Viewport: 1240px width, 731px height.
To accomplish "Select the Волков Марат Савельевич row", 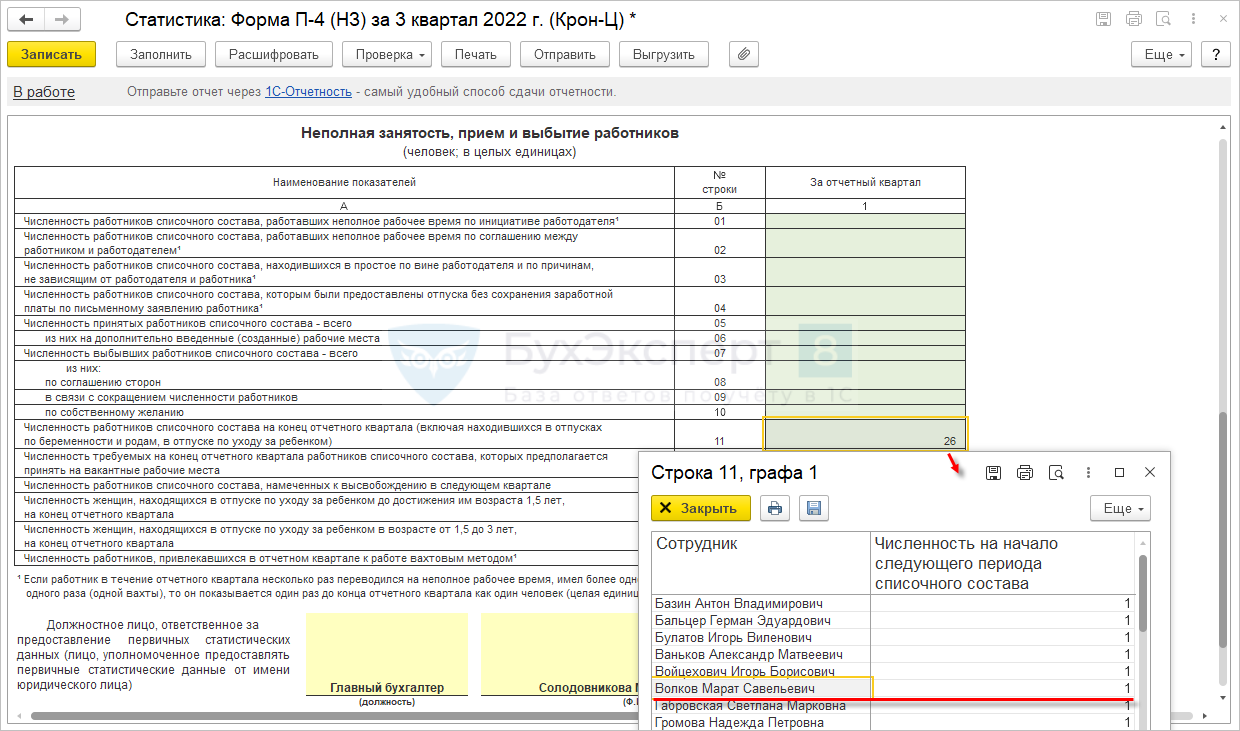I will pyautogui.click(x=762, y=689).
